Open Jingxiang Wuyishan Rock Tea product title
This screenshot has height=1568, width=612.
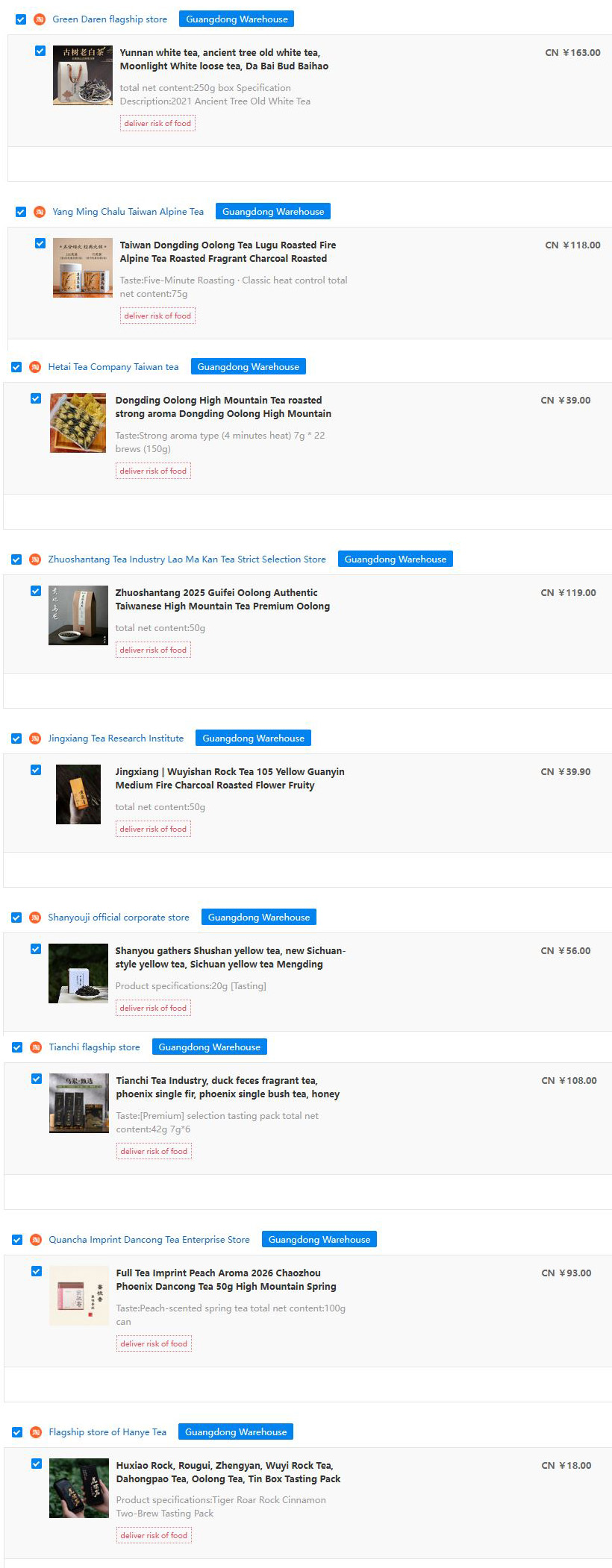[230, 779]
